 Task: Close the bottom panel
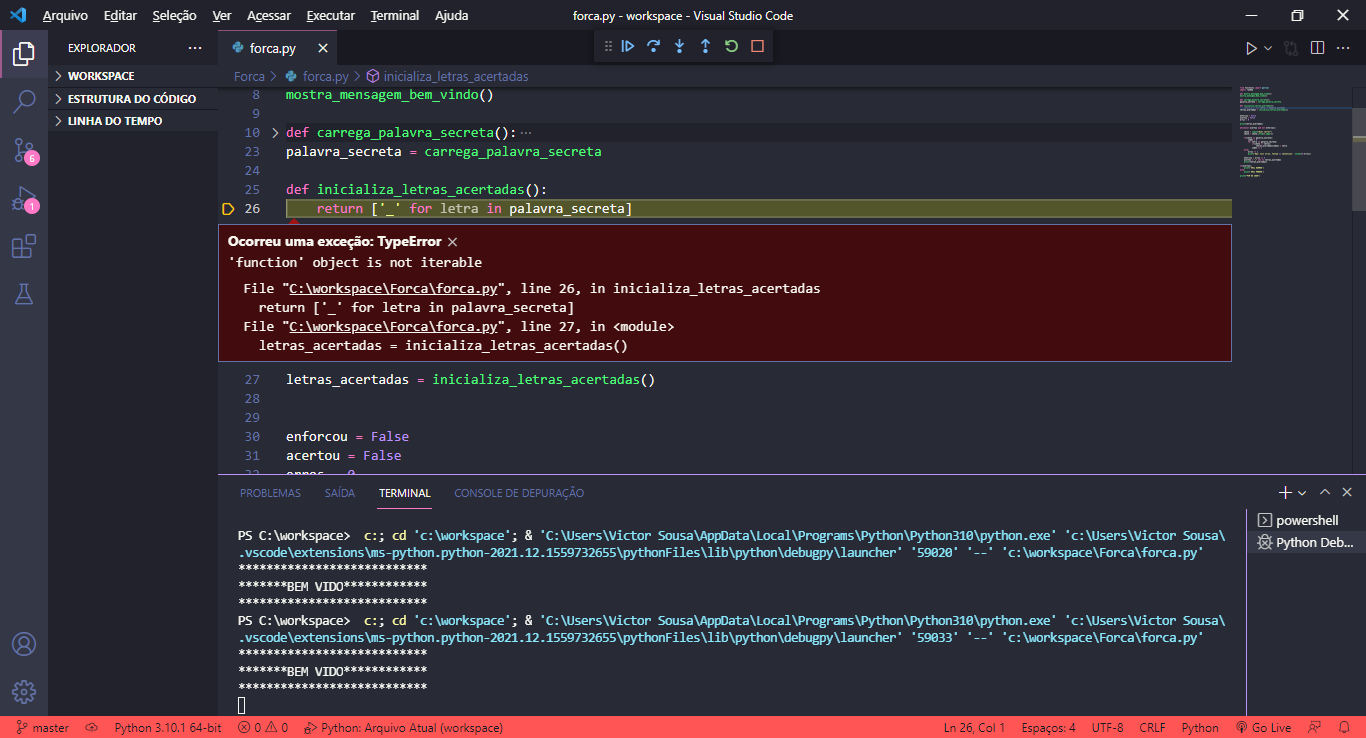click(1347, 493)
